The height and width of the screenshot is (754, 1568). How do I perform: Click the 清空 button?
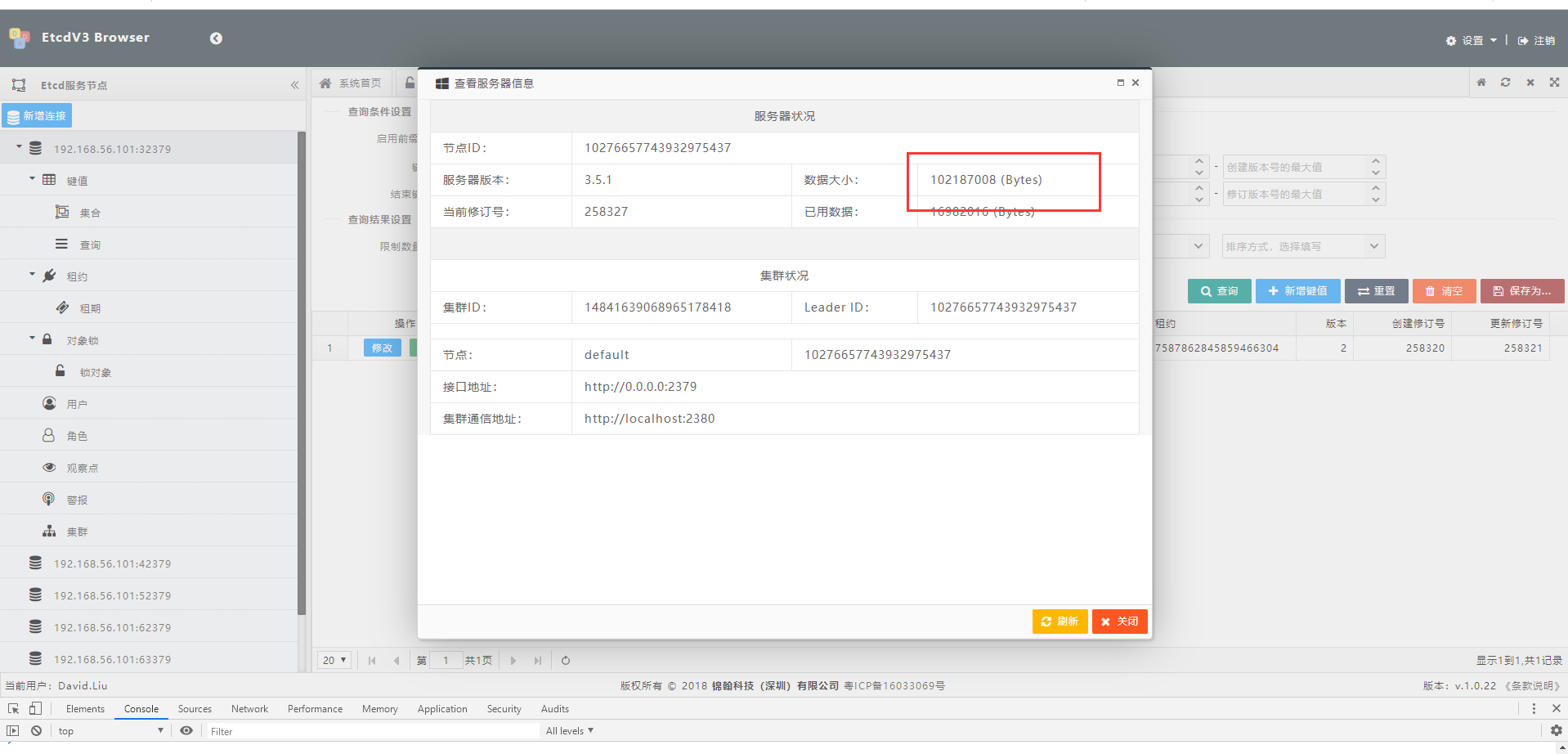[x=1444, y=291]
